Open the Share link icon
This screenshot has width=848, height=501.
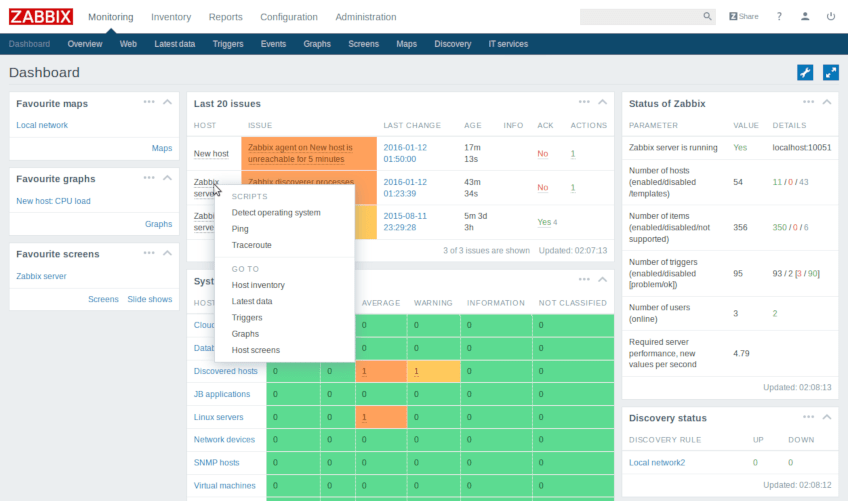click(744, 16)
